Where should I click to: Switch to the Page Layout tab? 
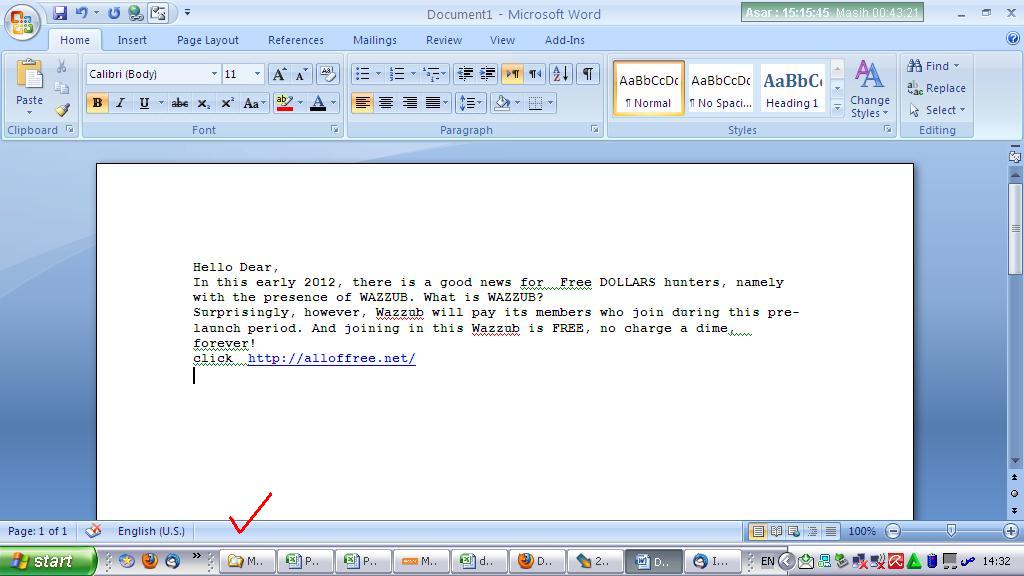tap(208, 40)
